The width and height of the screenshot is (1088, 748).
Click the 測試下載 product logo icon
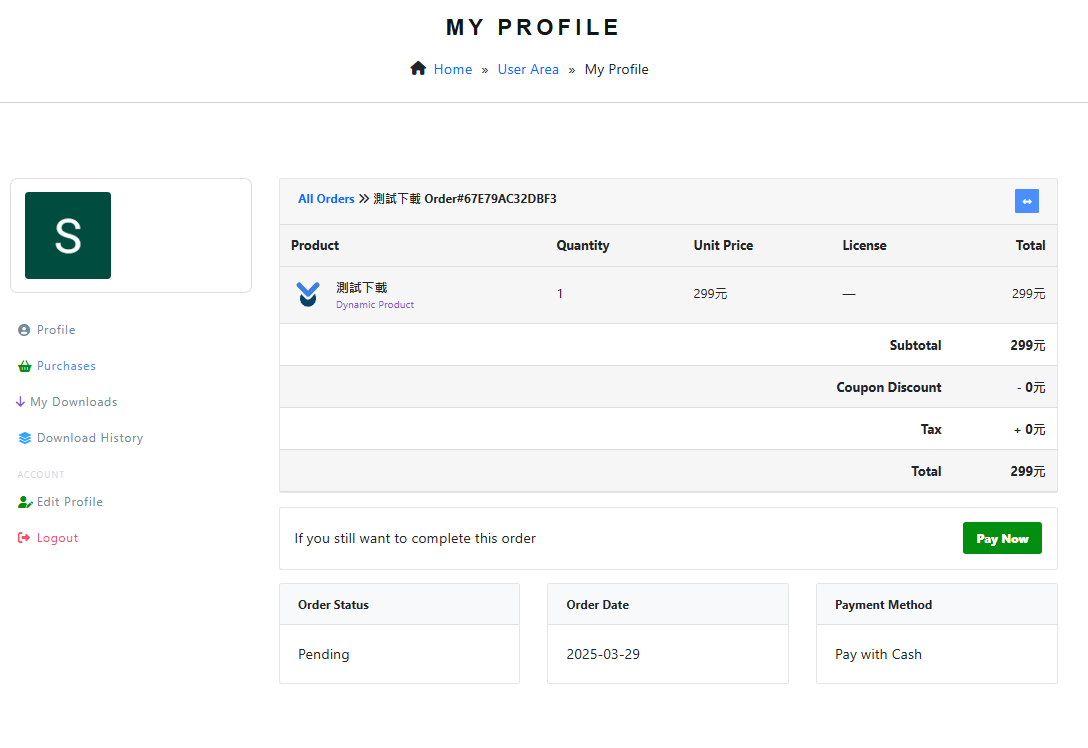tap(308, 295)
